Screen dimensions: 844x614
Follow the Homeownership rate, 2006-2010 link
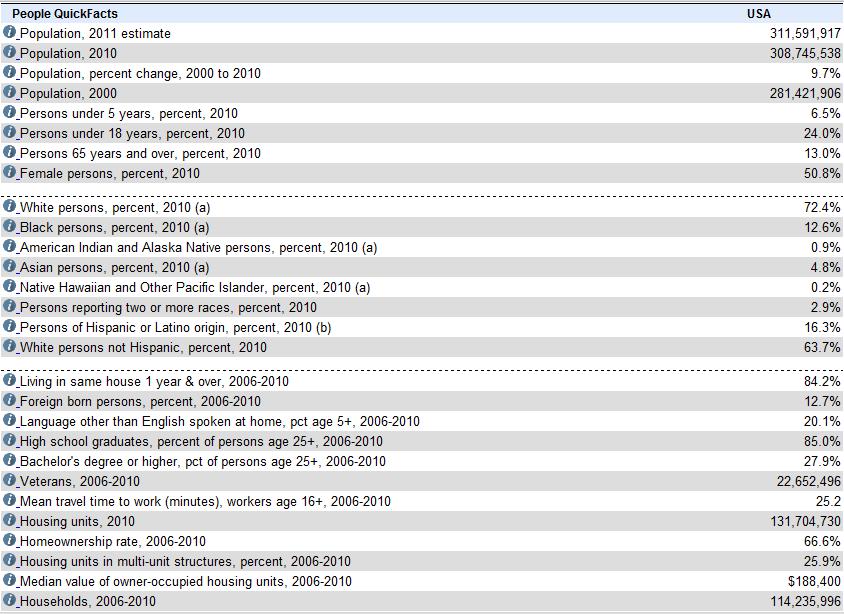pyautogui.click(x=112, y=541)
